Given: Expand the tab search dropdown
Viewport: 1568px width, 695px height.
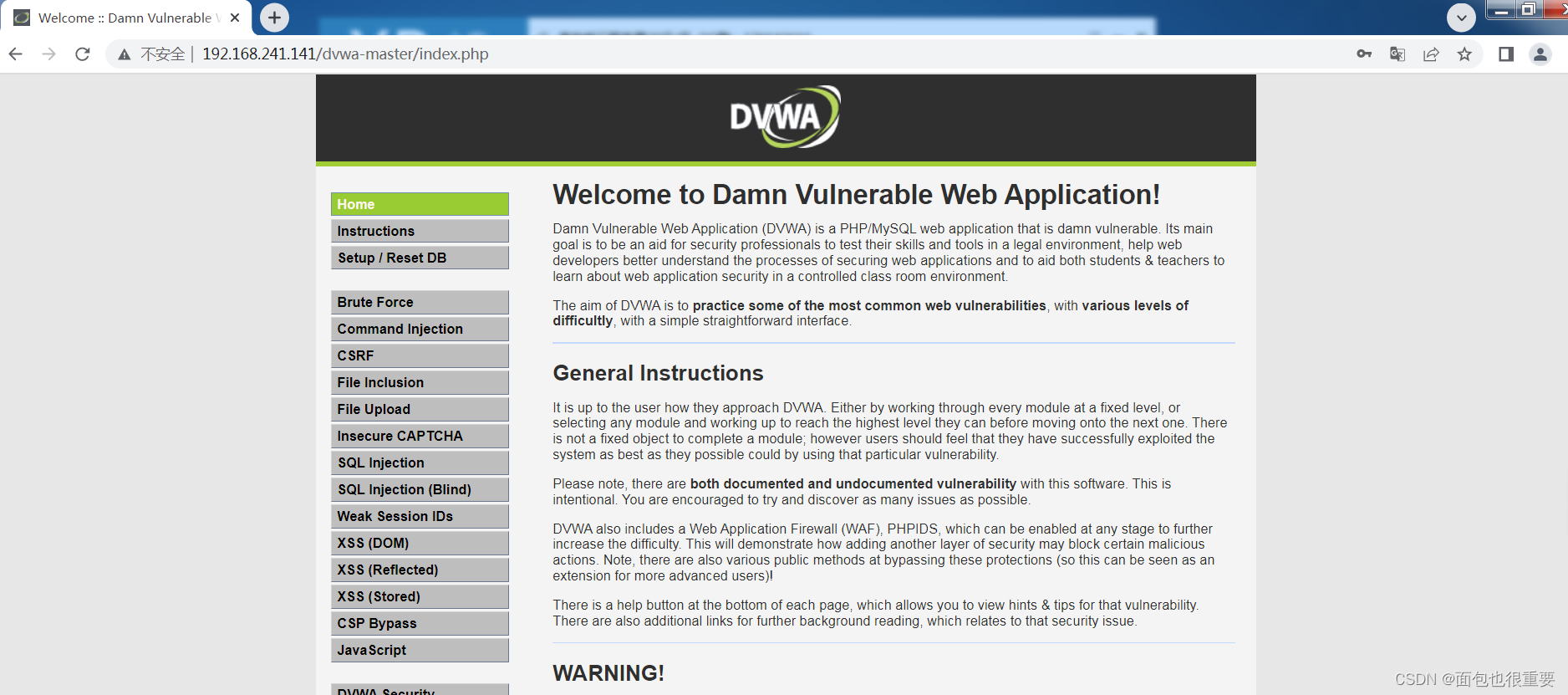Looking at the screenshot, I should [1461, 18].
